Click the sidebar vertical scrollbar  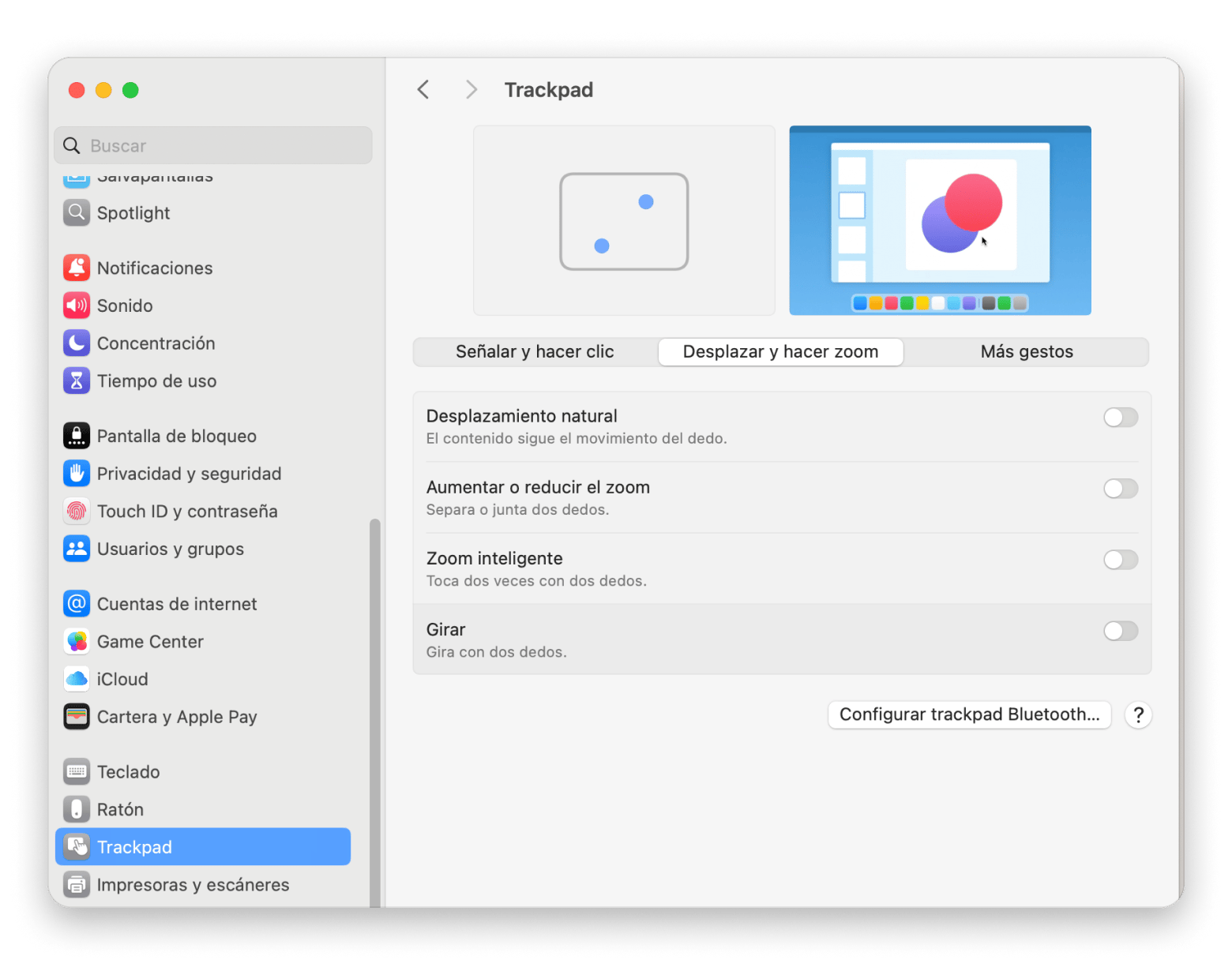tap(375, 710)
